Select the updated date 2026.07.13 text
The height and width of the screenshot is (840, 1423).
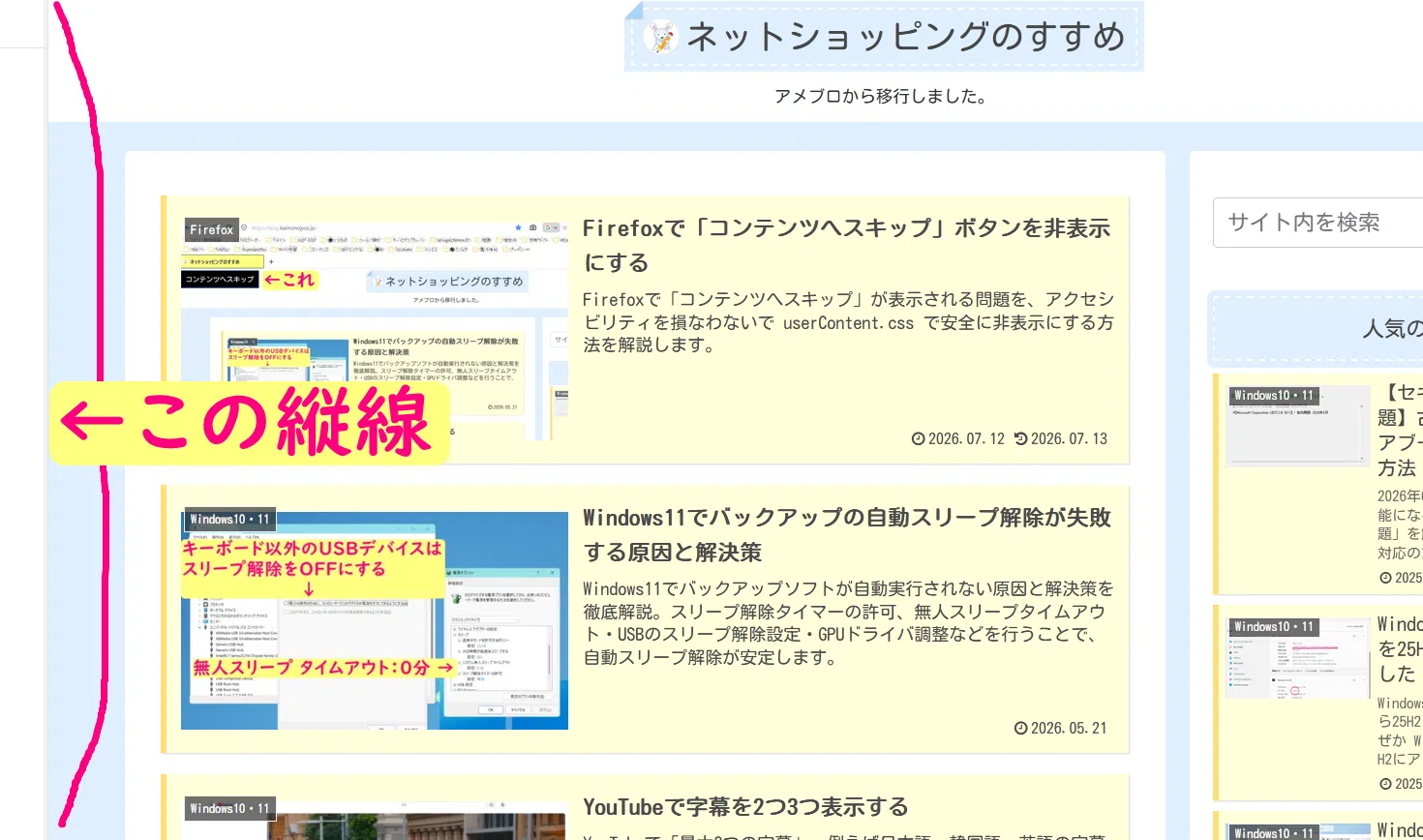tap(1069, 439)
